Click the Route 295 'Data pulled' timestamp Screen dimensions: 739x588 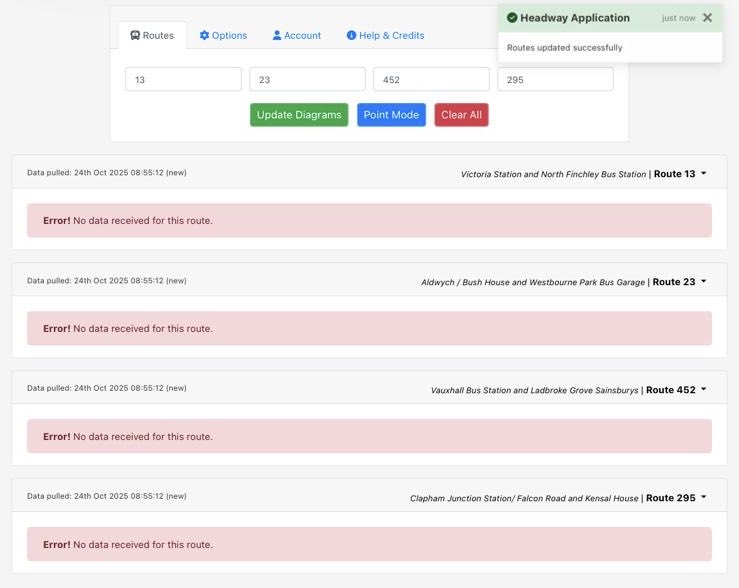(x=107, y=496)
